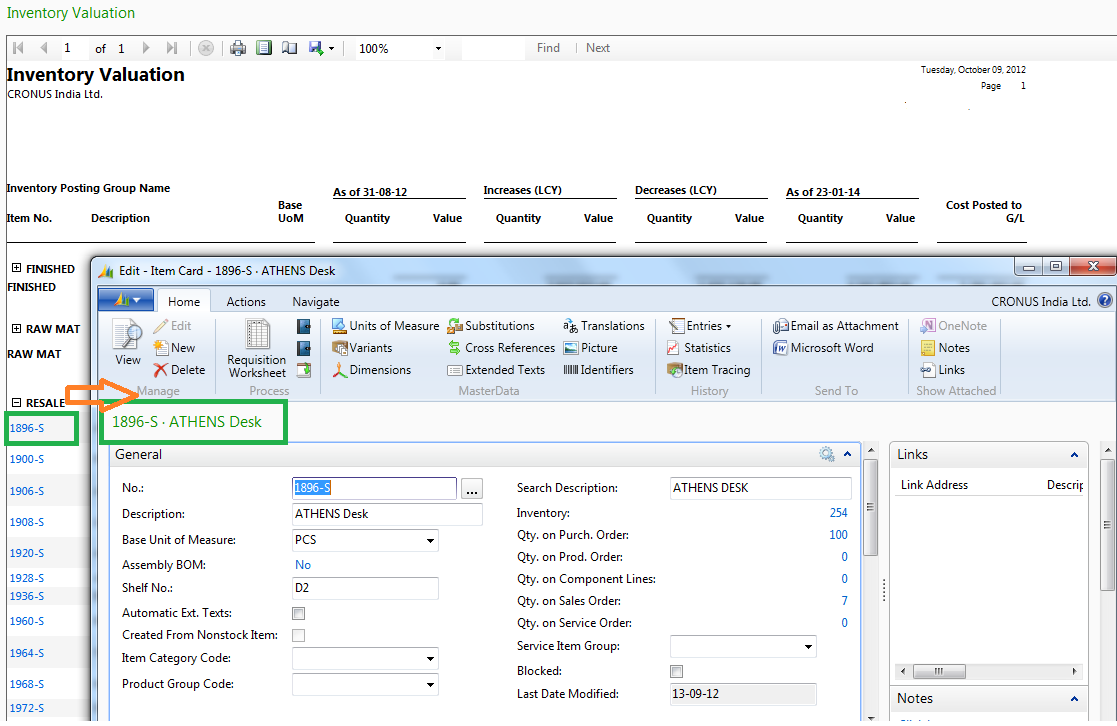Viewport: 1117px width, 726px height.
Task: Open Substitutions for the item
Action: [491, 326]
